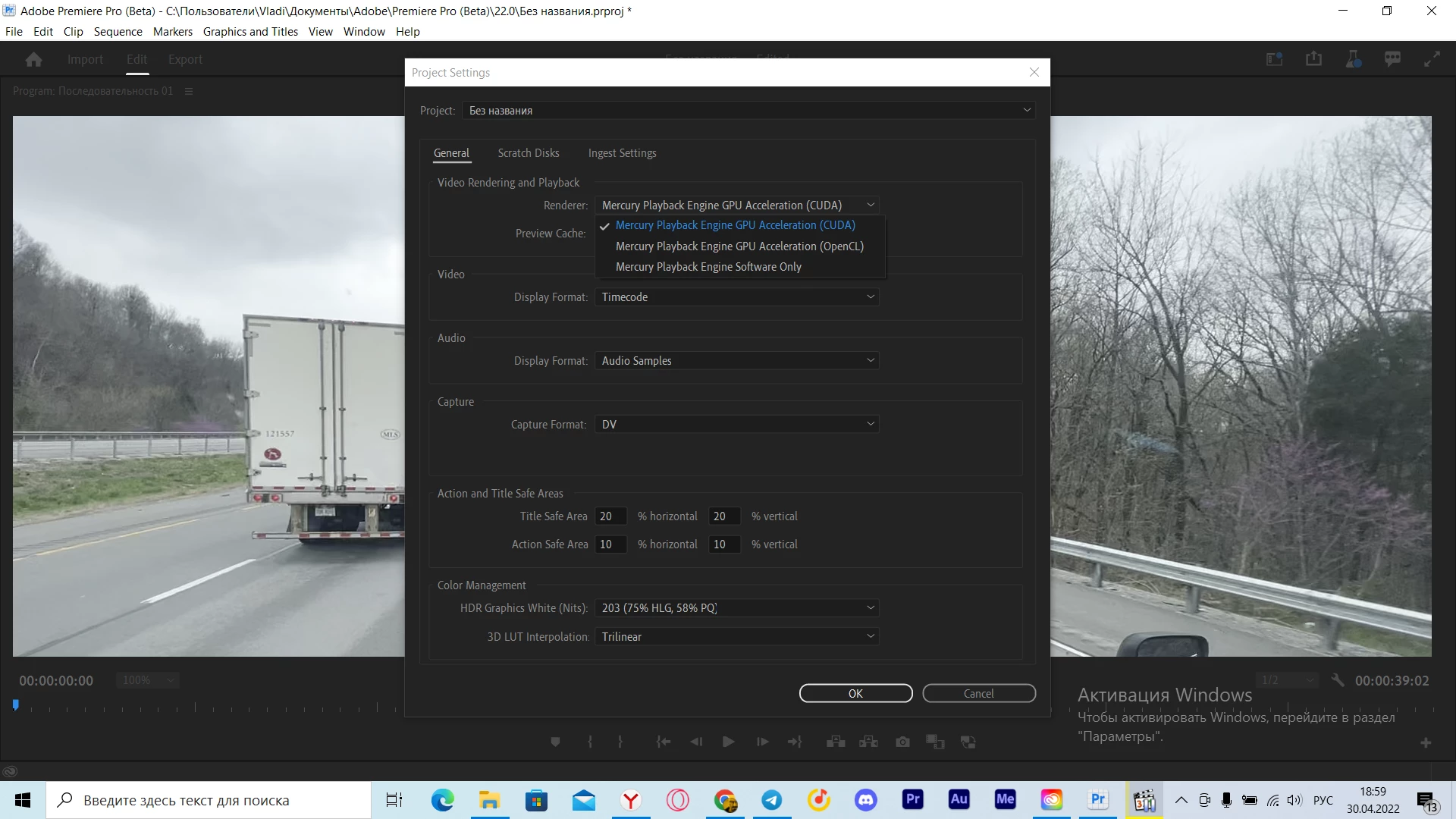
Task: Open the HDR Graphics White dropdown
Action: (736, 608)
